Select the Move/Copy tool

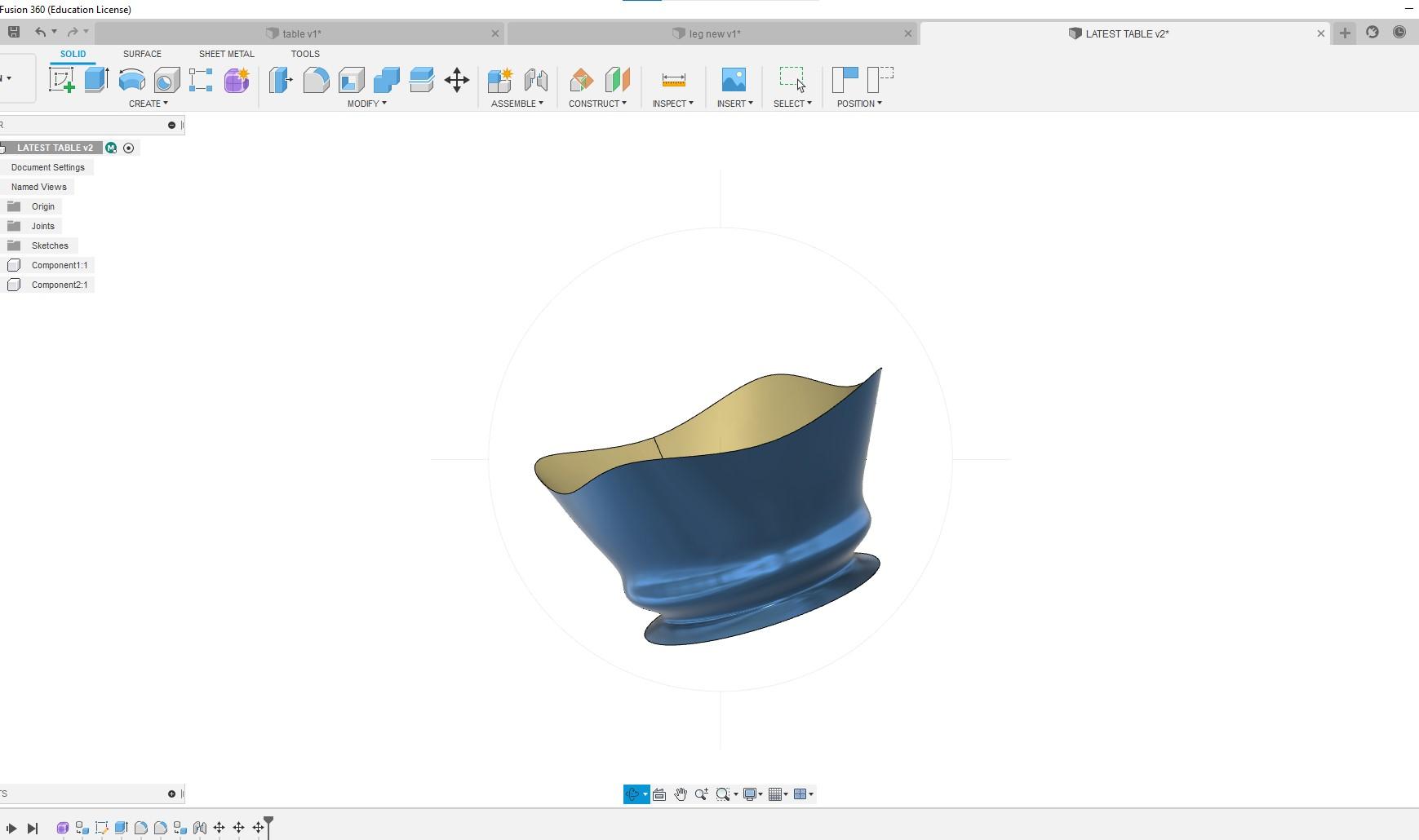[455, 79]
